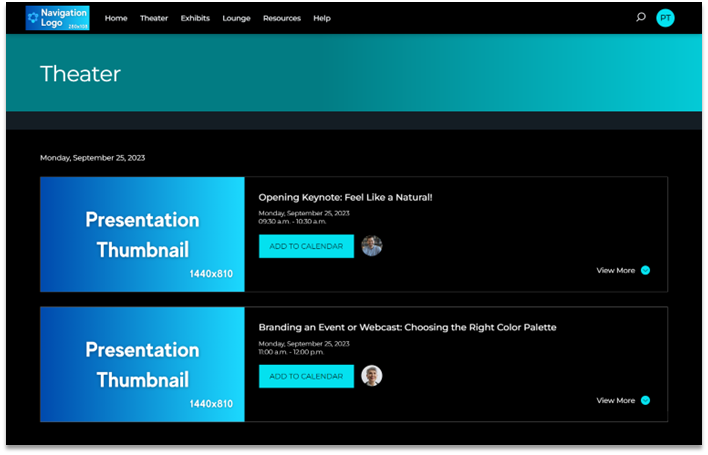Click the Branding an Event speaker photo
The image size is (708, 455).
[x=372, y=376]
